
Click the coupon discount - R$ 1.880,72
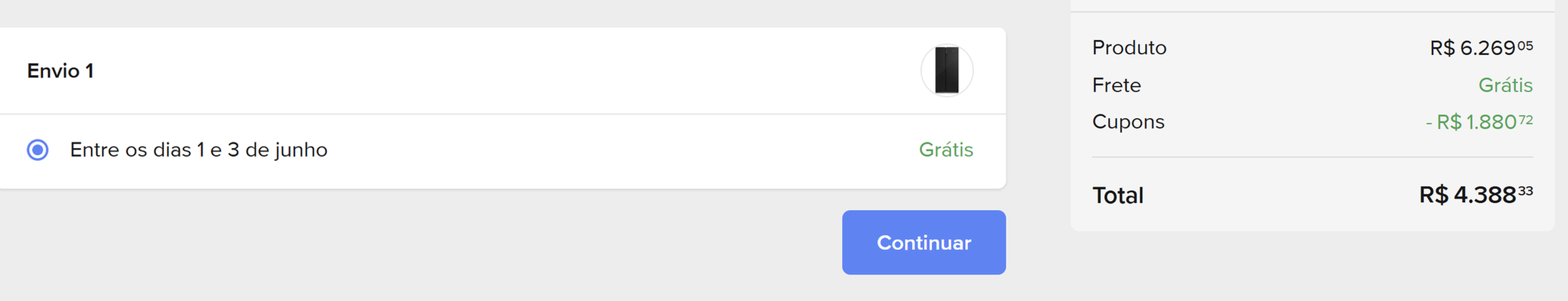click(x=1479, y=122)
